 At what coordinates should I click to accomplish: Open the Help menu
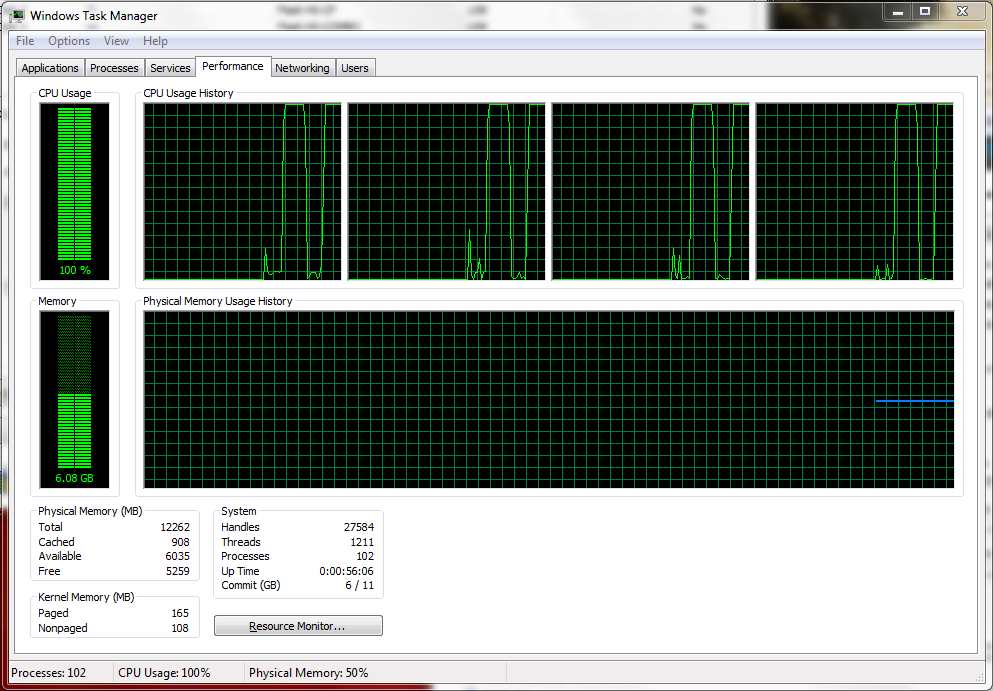pos(155,41)
